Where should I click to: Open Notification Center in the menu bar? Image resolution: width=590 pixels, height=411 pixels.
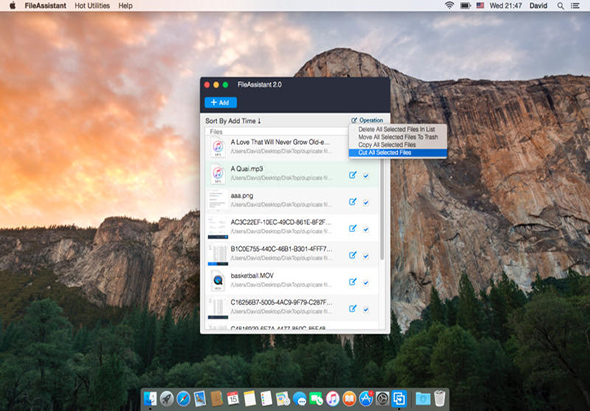coord(575,6)
